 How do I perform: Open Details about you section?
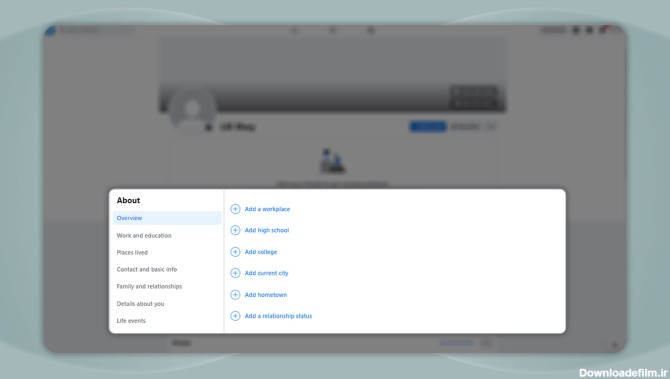click(x=140, y=304)
